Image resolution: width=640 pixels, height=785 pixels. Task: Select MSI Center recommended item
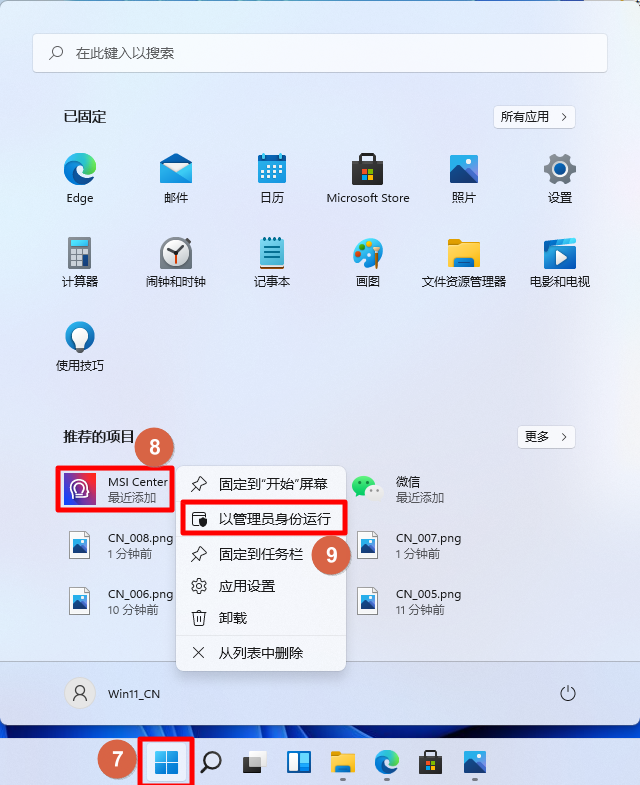[115, 489]
